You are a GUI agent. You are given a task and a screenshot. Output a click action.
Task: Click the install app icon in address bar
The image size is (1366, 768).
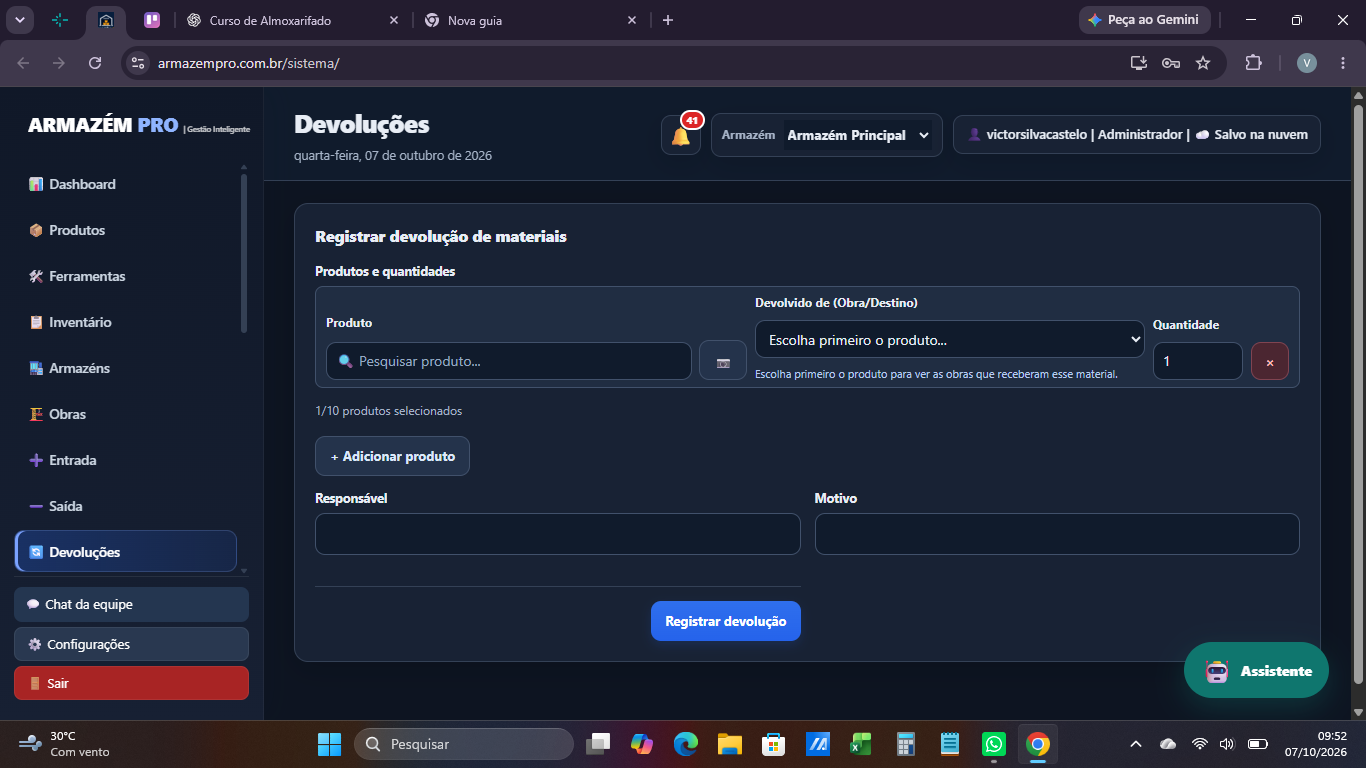coord(1138,63)
